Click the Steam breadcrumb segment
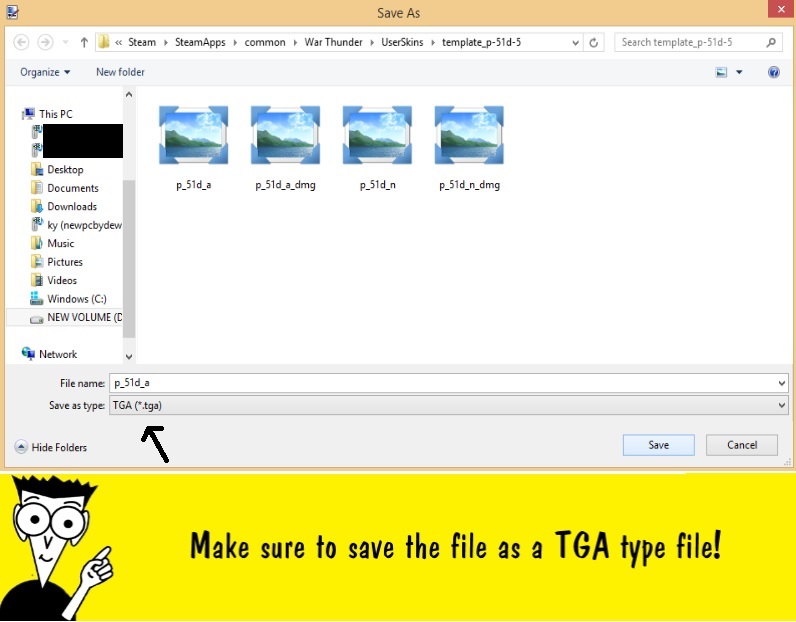The height and width of the screenshot is (622, 796). click(142, 42)
